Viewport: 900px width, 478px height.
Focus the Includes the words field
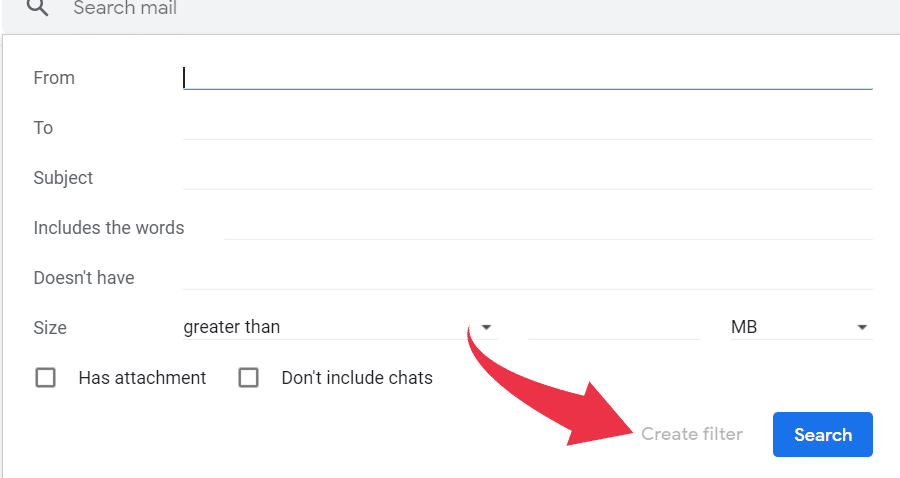tap(548, 227)
